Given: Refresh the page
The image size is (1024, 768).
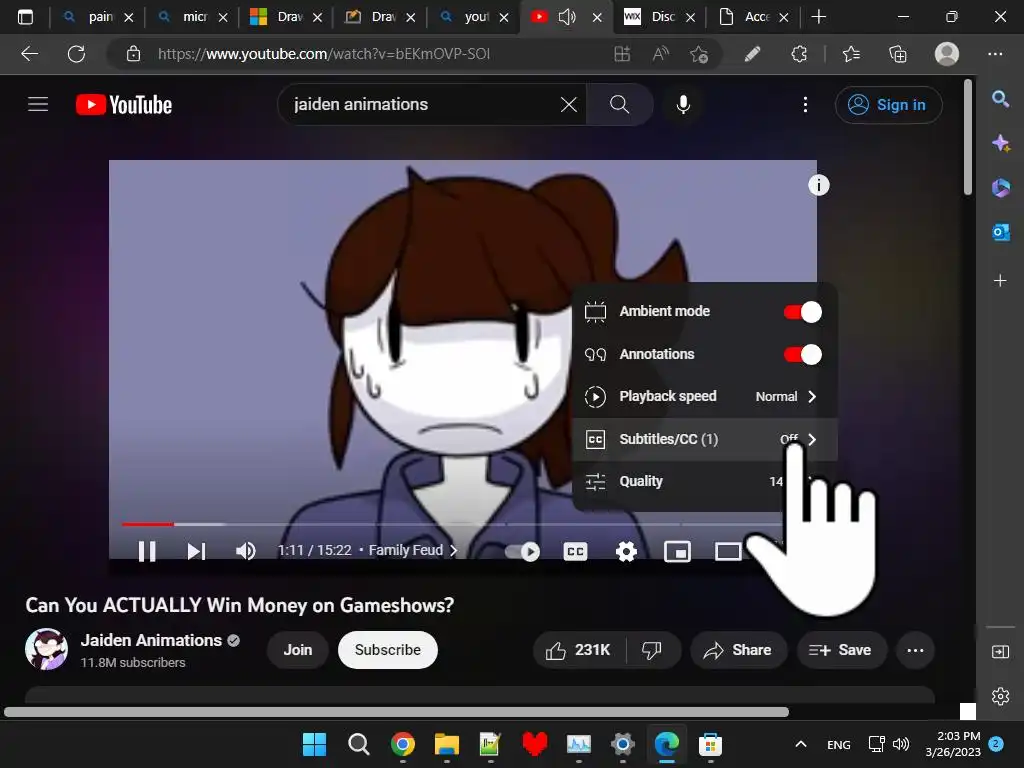Looking at the screenshot, I should point(76,54).
